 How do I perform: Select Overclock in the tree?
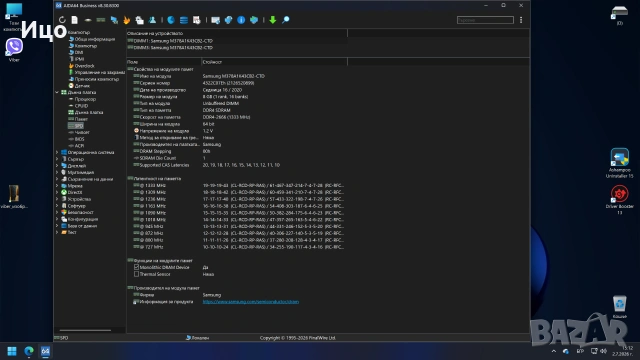(x=81, y=66)
